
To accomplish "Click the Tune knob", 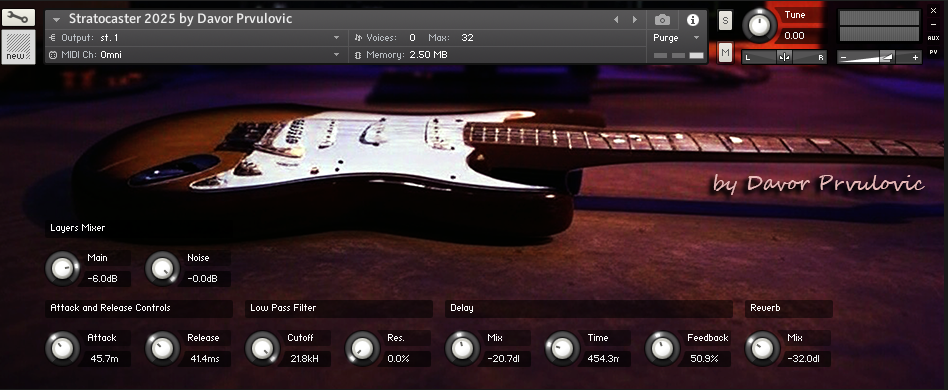I will coord(759,25).
